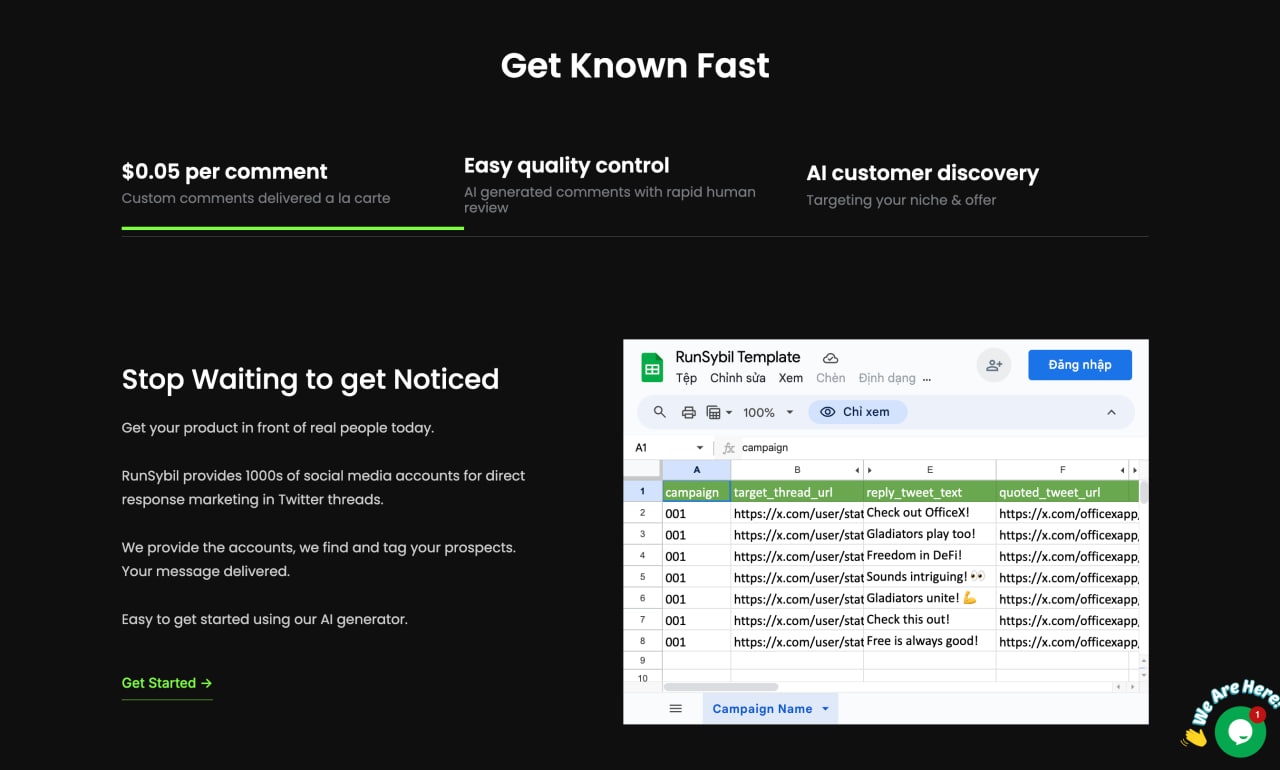Click the reply_tweet_text header cell
1280x770 pixels.
930,492
